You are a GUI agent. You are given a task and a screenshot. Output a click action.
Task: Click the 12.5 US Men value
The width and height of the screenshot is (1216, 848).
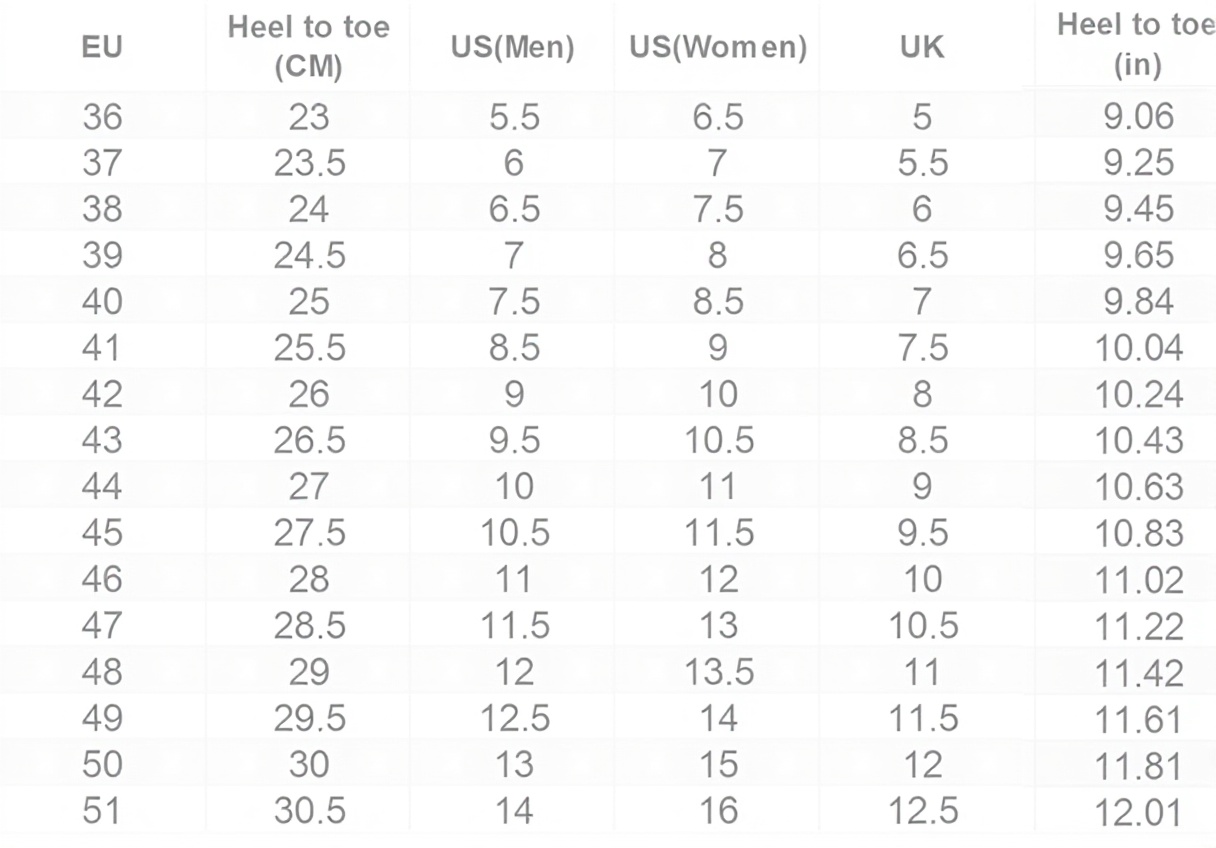(x=514, y=718)
